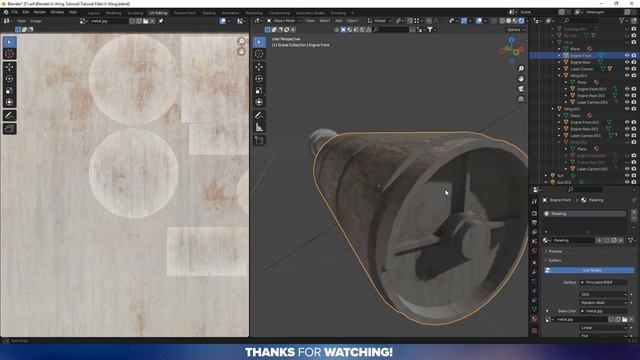Select the Move tool in 3D viewport
Screen dimensions: 640x360
259,67
